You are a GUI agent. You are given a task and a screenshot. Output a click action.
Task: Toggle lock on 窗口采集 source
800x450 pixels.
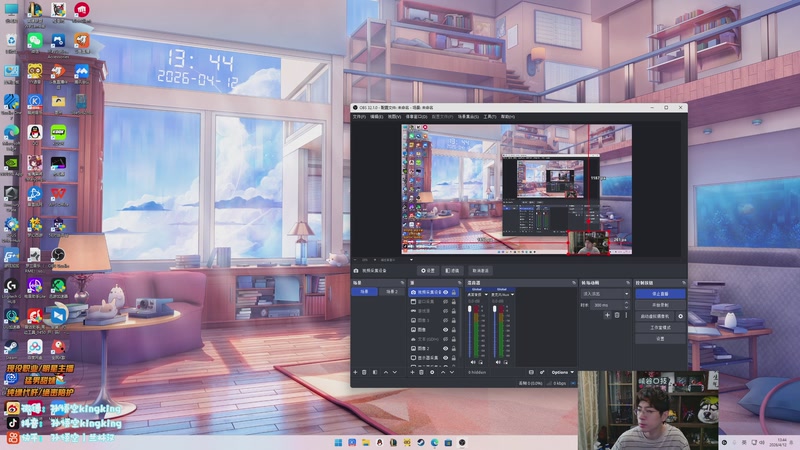454,302
